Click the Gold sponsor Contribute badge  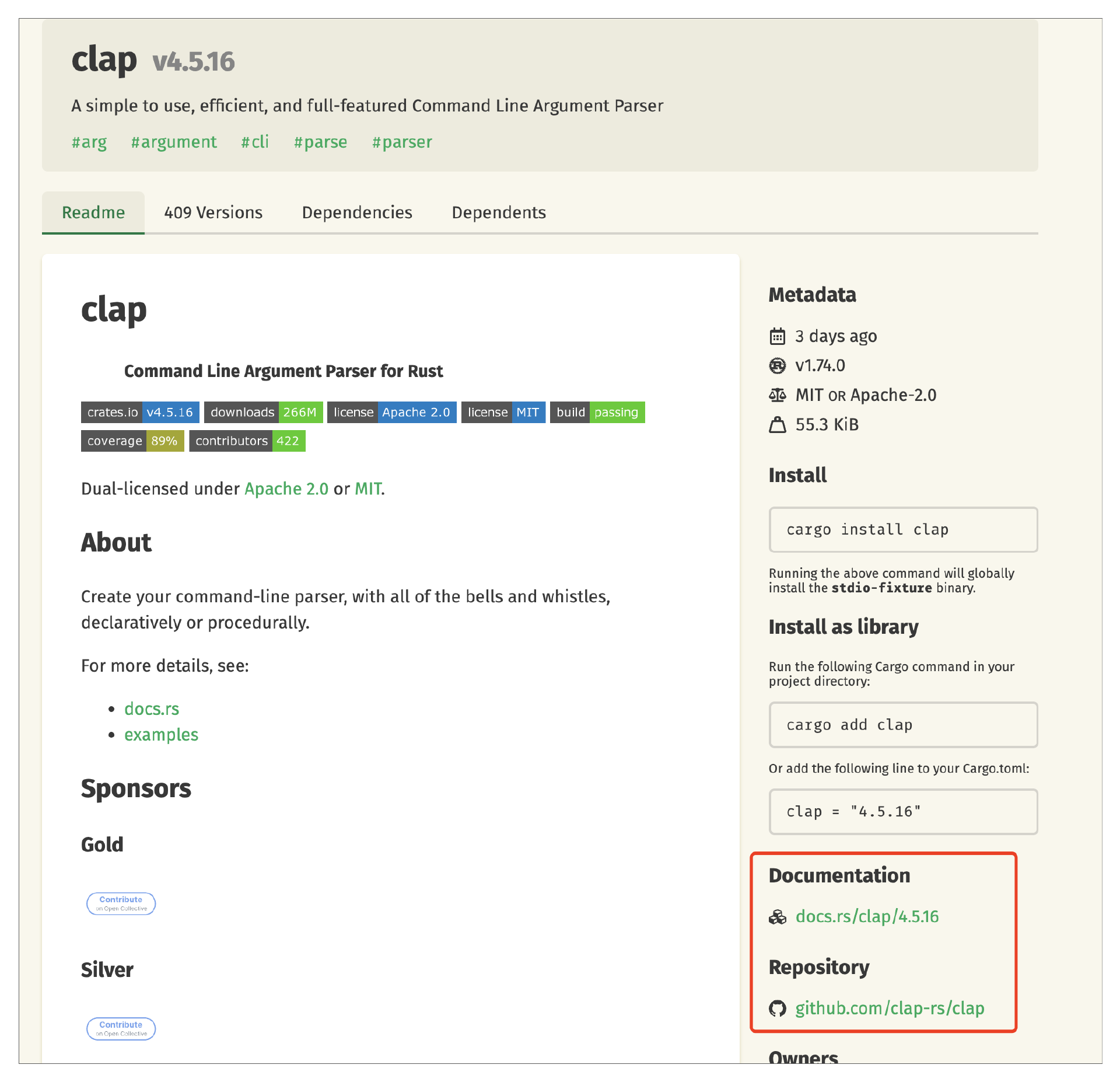point(121,903)
